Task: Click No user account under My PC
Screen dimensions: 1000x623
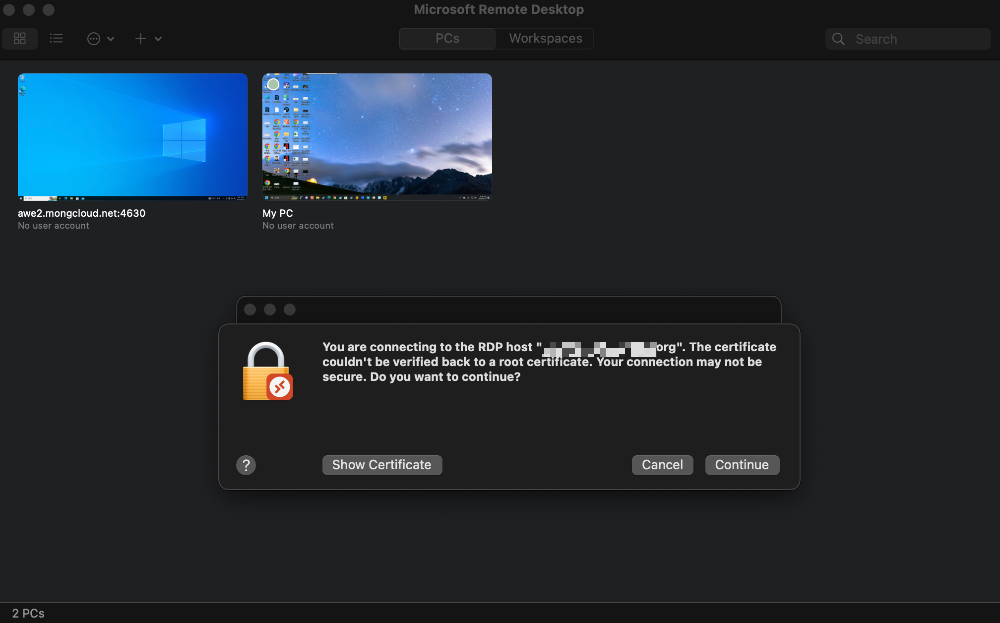Action: tap(298, 226)
